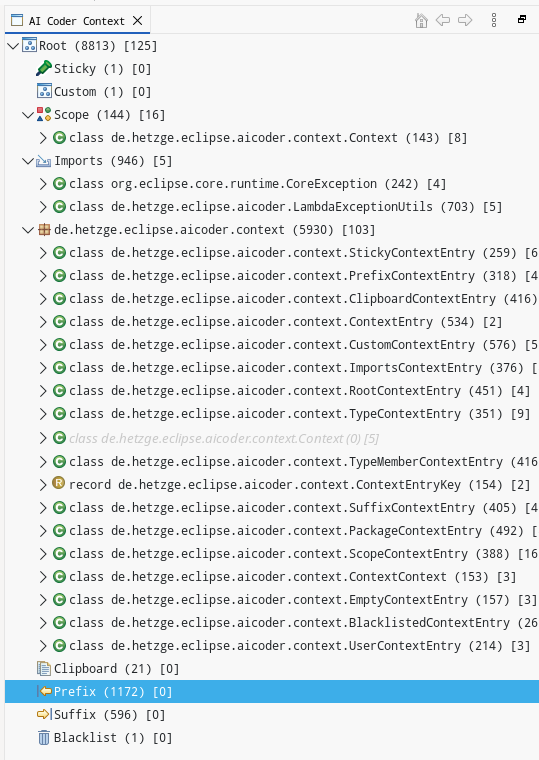Image resolution: width=539 pixels, height=760 pixels.
Task: Click class icon of RootContextEntry
Action: (x=59, y=390)
